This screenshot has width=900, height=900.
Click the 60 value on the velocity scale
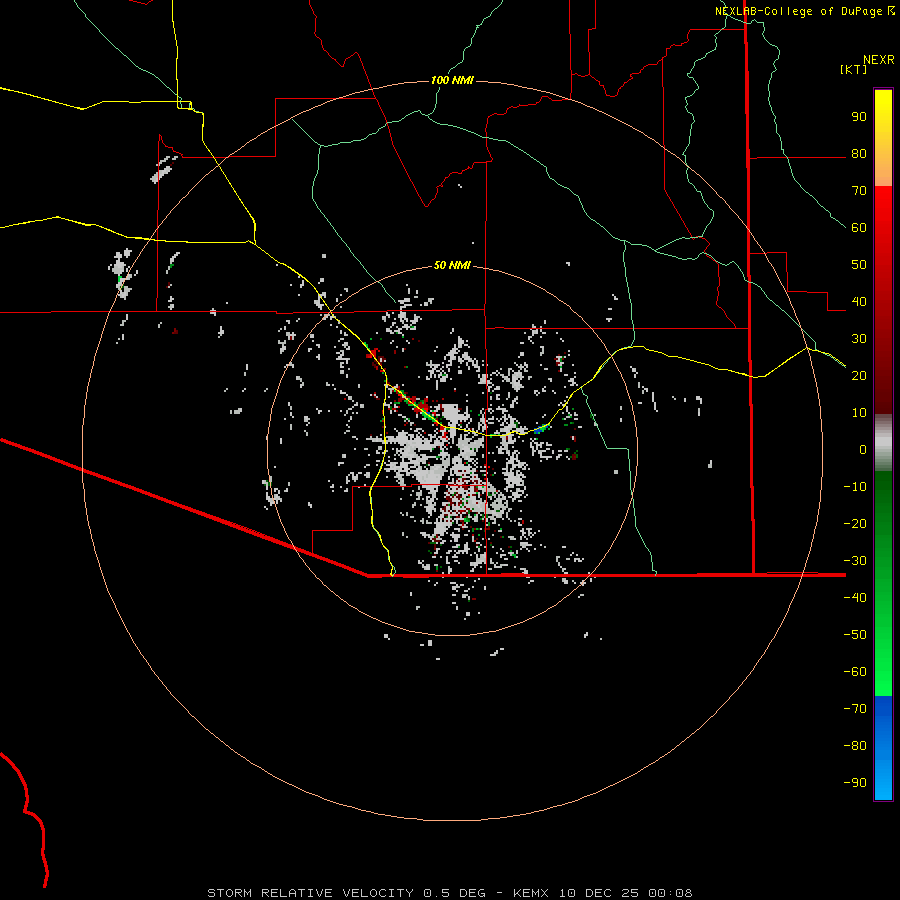(859, 228)
